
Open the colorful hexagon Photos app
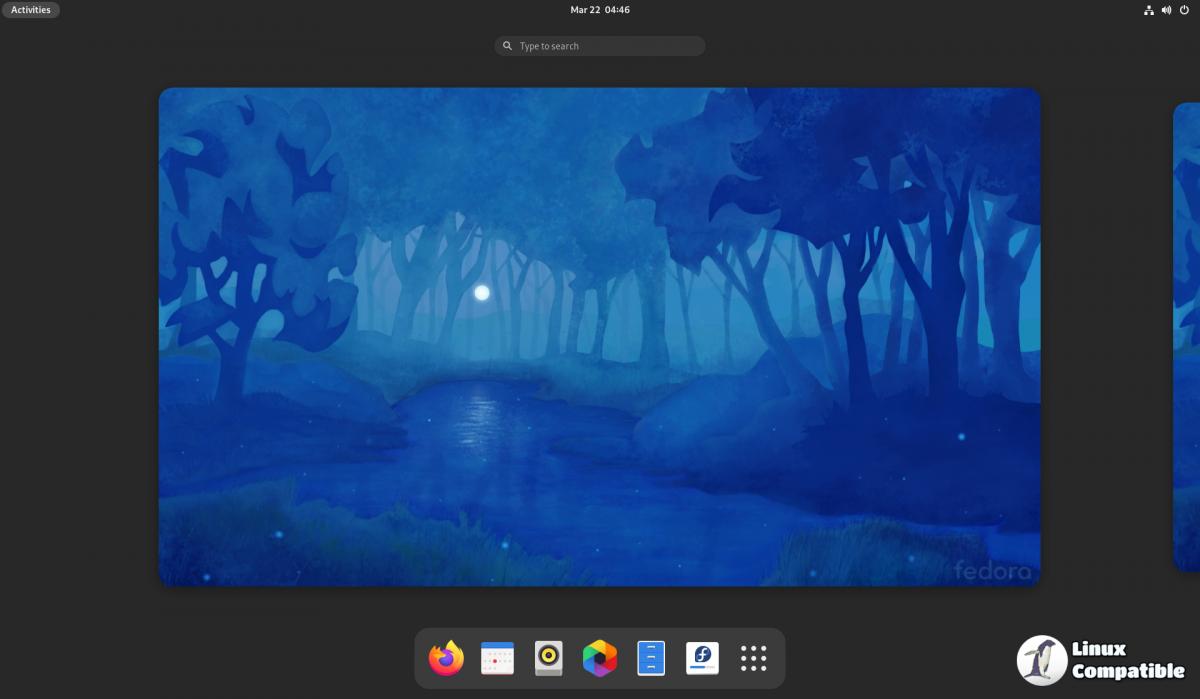(600, 658)
